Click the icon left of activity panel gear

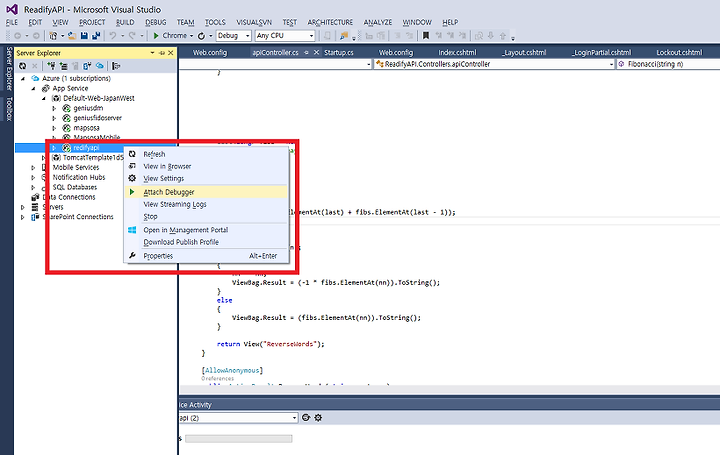pos(306,418)
